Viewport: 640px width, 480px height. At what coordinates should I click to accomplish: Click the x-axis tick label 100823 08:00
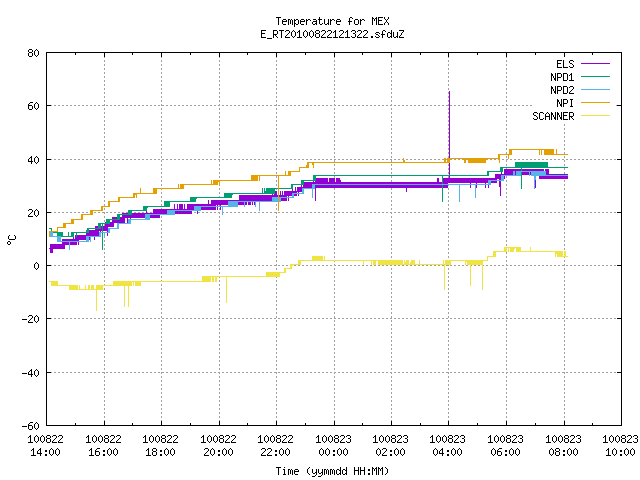point(564,446)
